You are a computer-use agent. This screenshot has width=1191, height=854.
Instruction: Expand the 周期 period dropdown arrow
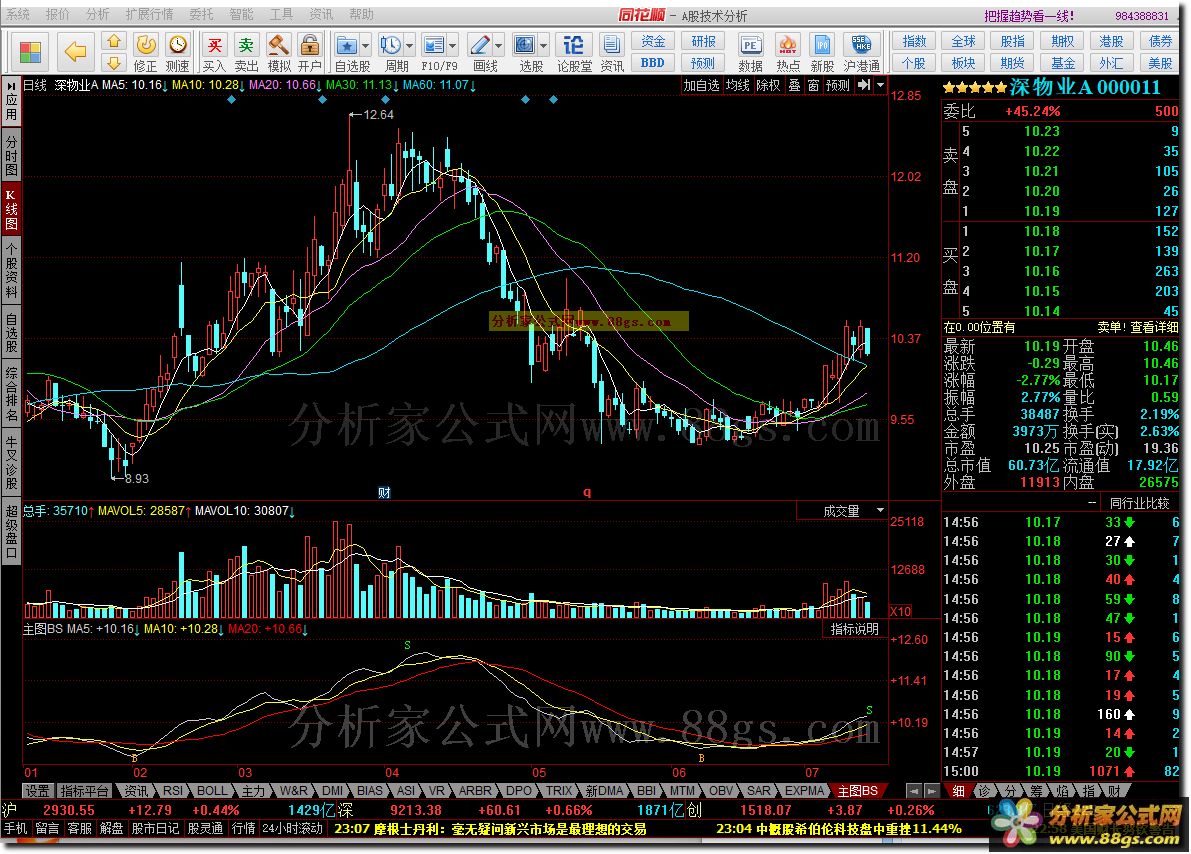[409, 45]
